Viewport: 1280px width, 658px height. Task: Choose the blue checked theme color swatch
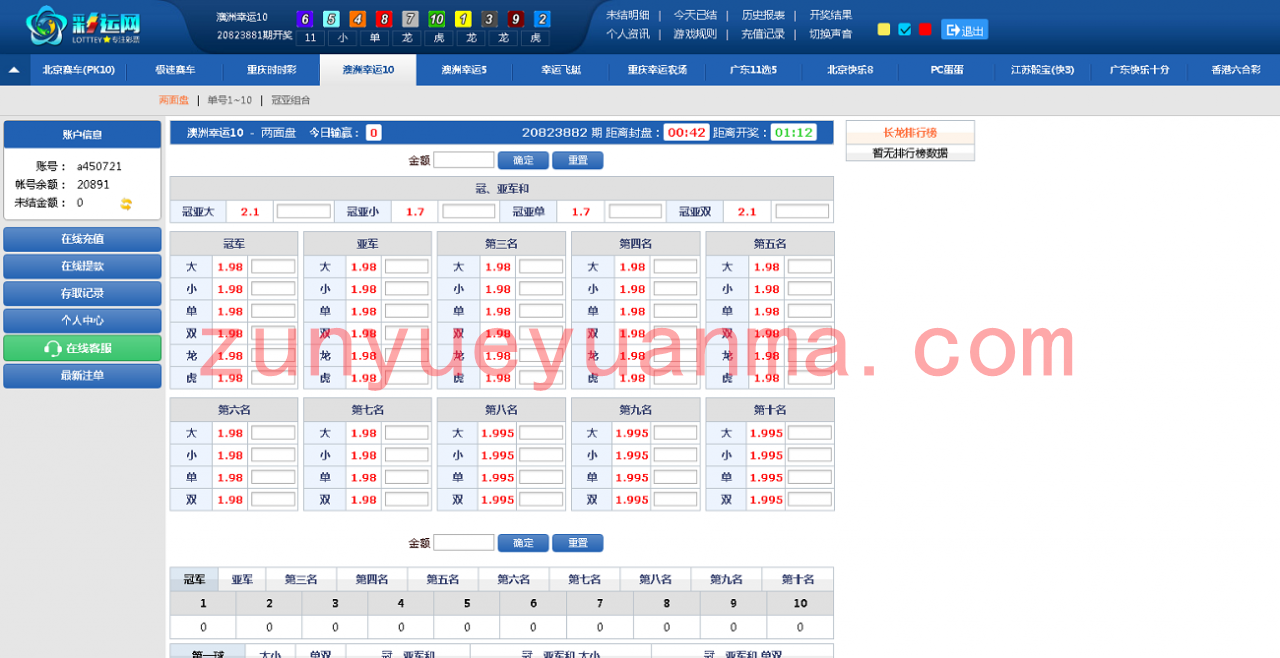(905, 29)
